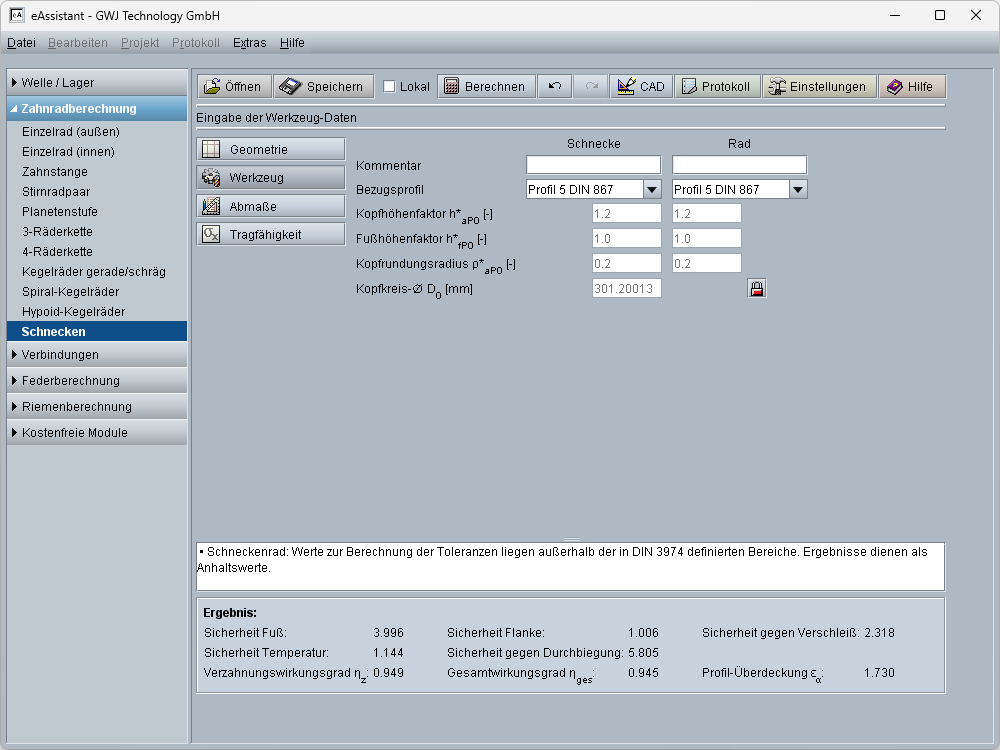This screenshot has height=750, width=1000.
Task: Expand the Federberechnung section
Action: pos(96,381)
